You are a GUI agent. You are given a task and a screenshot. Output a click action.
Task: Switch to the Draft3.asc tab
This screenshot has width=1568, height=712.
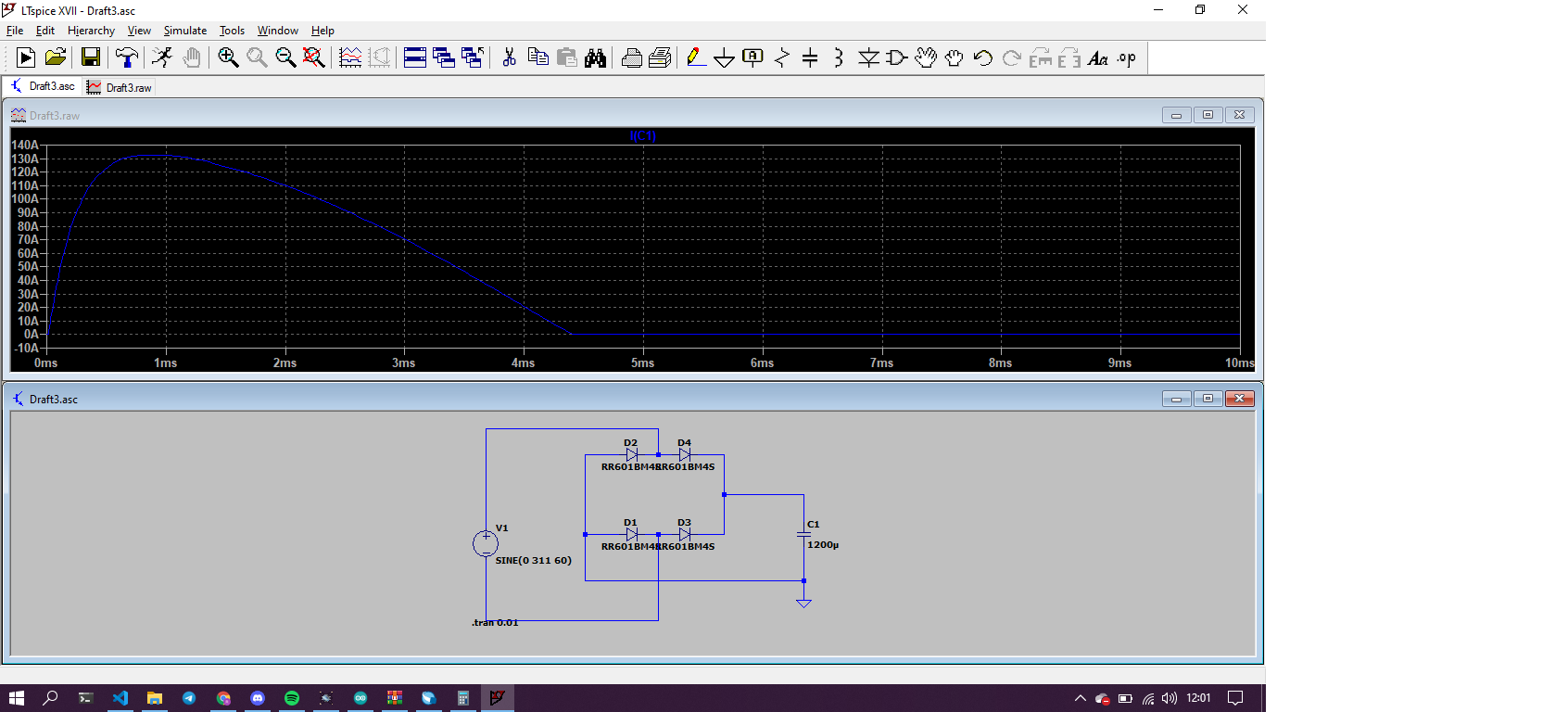point(43,86)
